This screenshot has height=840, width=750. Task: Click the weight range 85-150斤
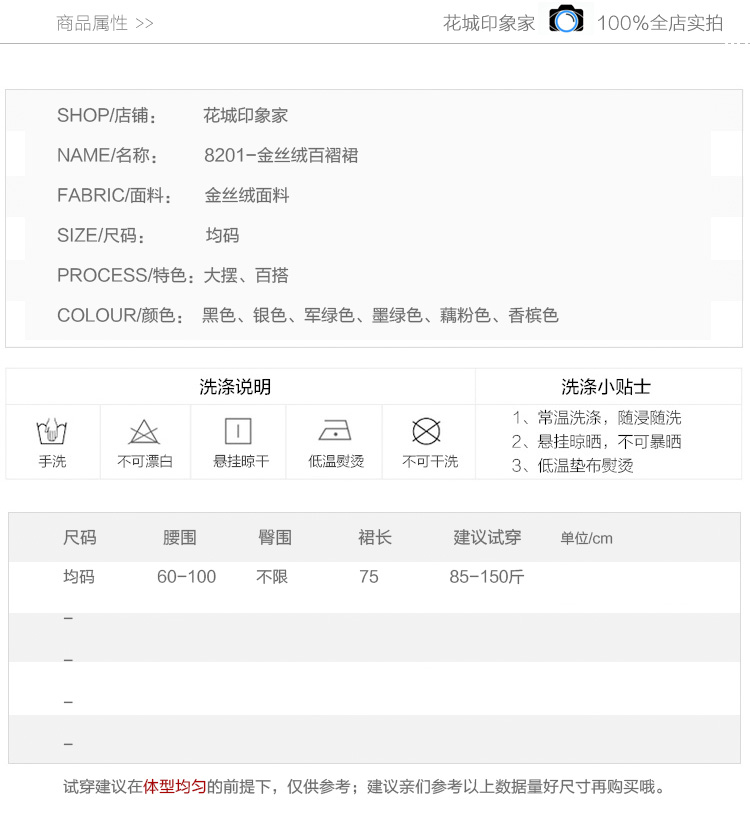tap(486, 577)
